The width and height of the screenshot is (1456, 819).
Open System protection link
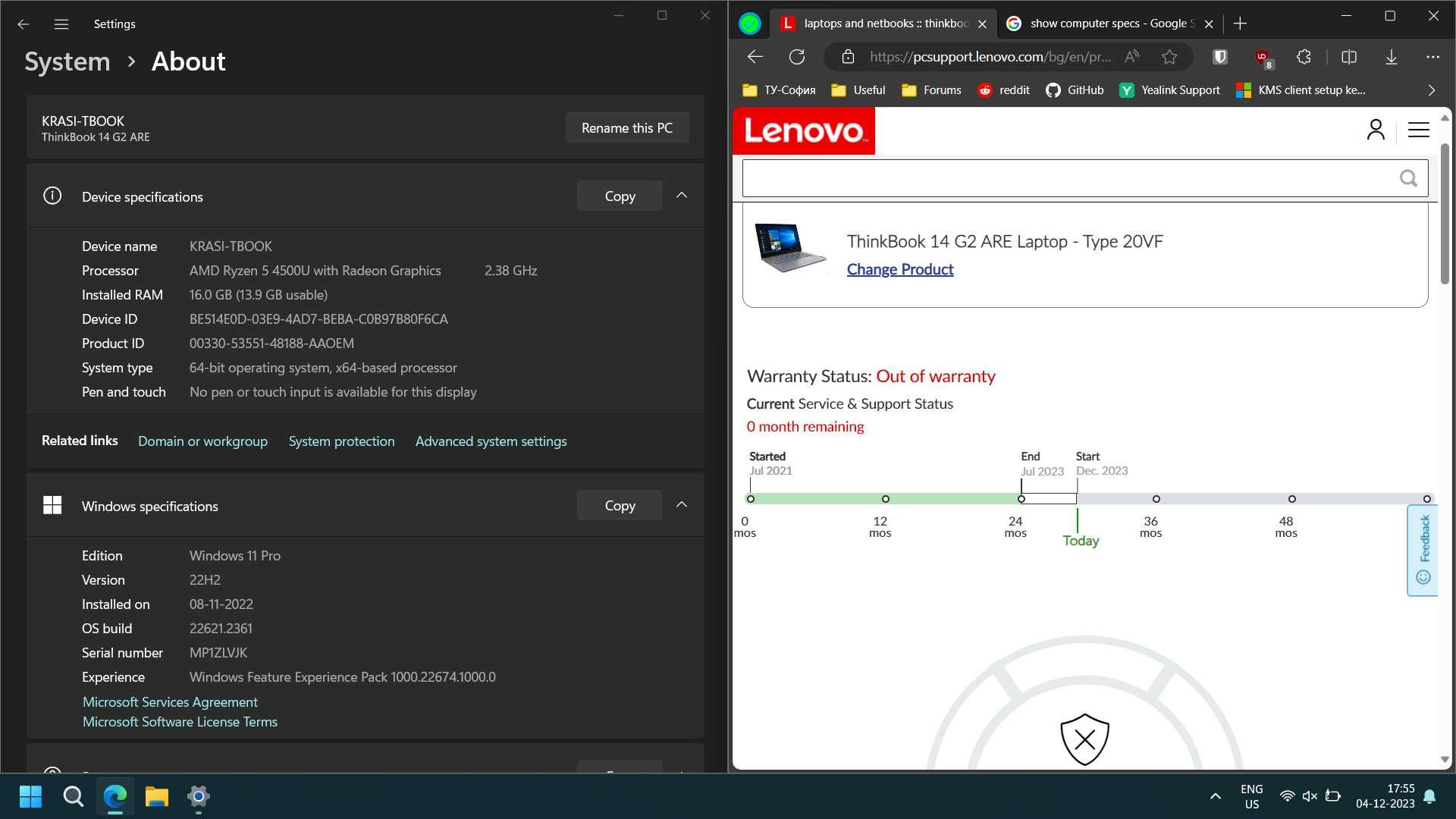coord(341,441)
